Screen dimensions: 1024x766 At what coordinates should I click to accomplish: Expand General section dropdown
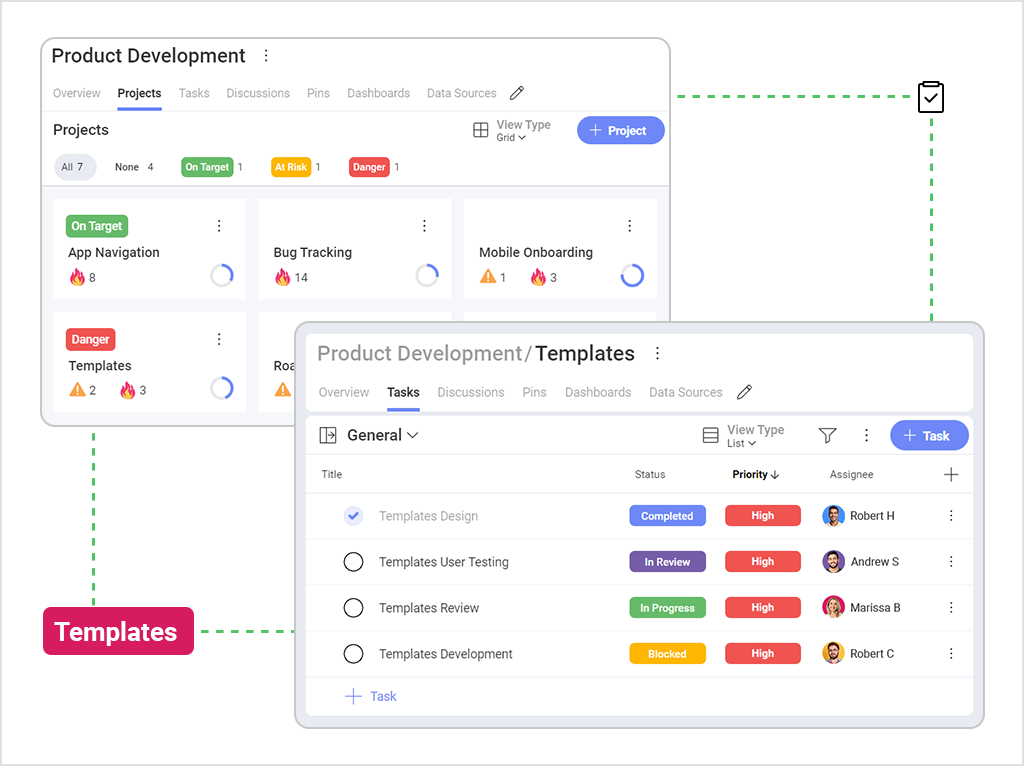point(383,435)
